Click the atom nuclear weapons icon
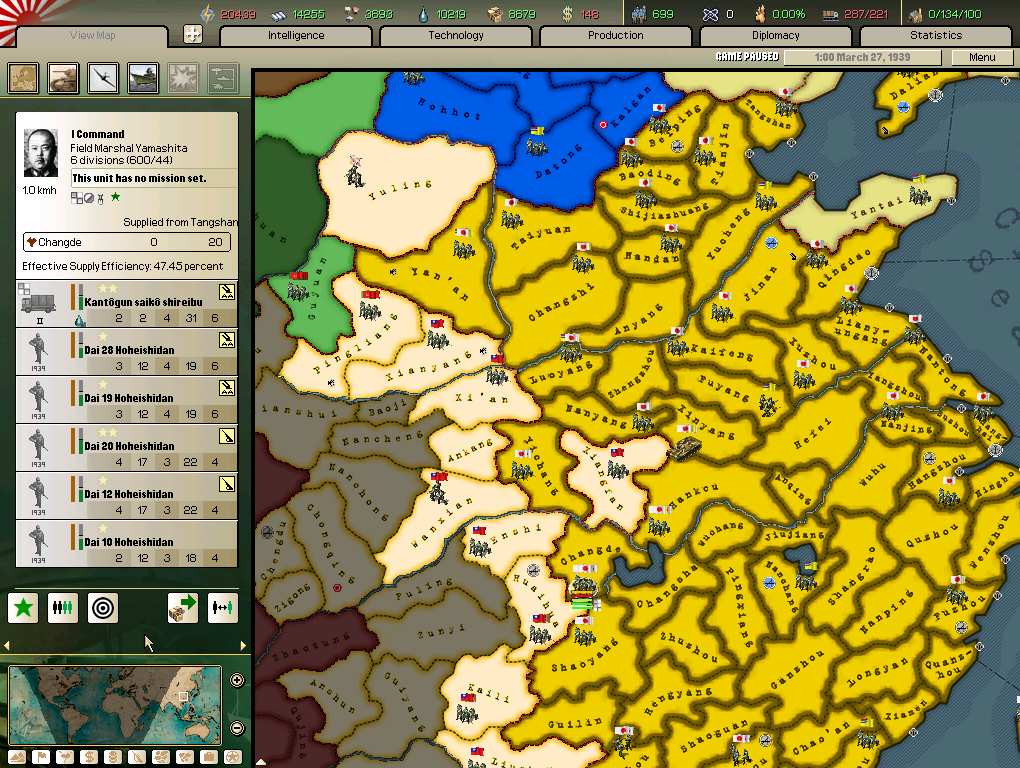 coord(710,14)
